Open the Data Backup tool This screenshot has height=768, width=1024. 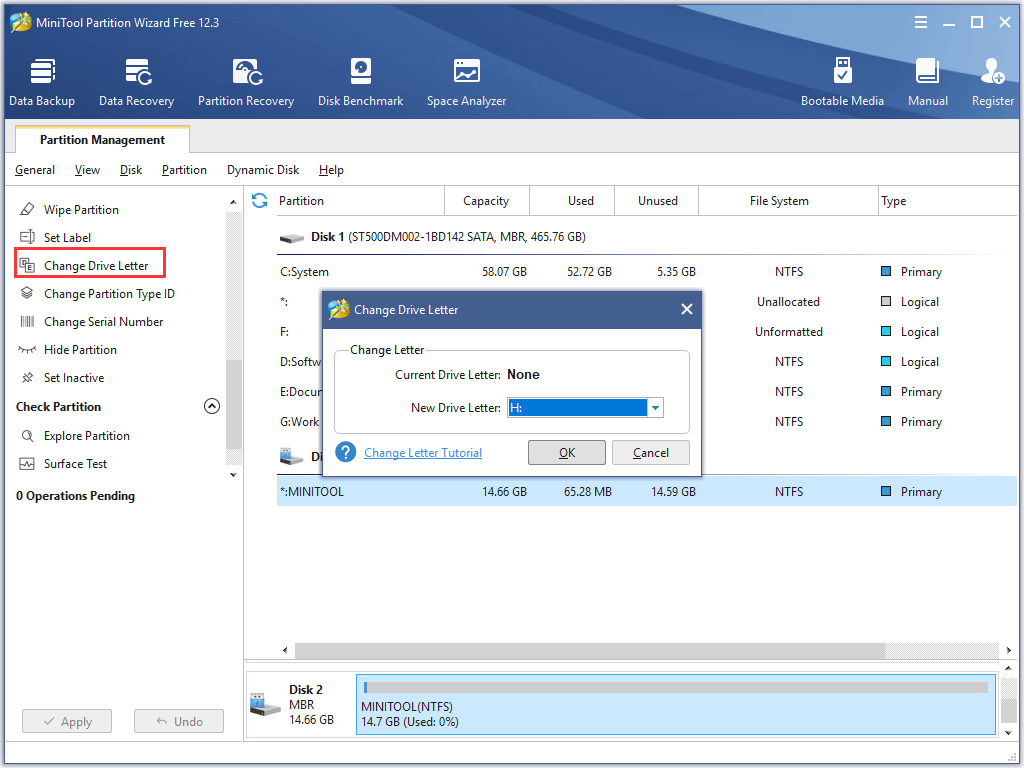(42, 82)
